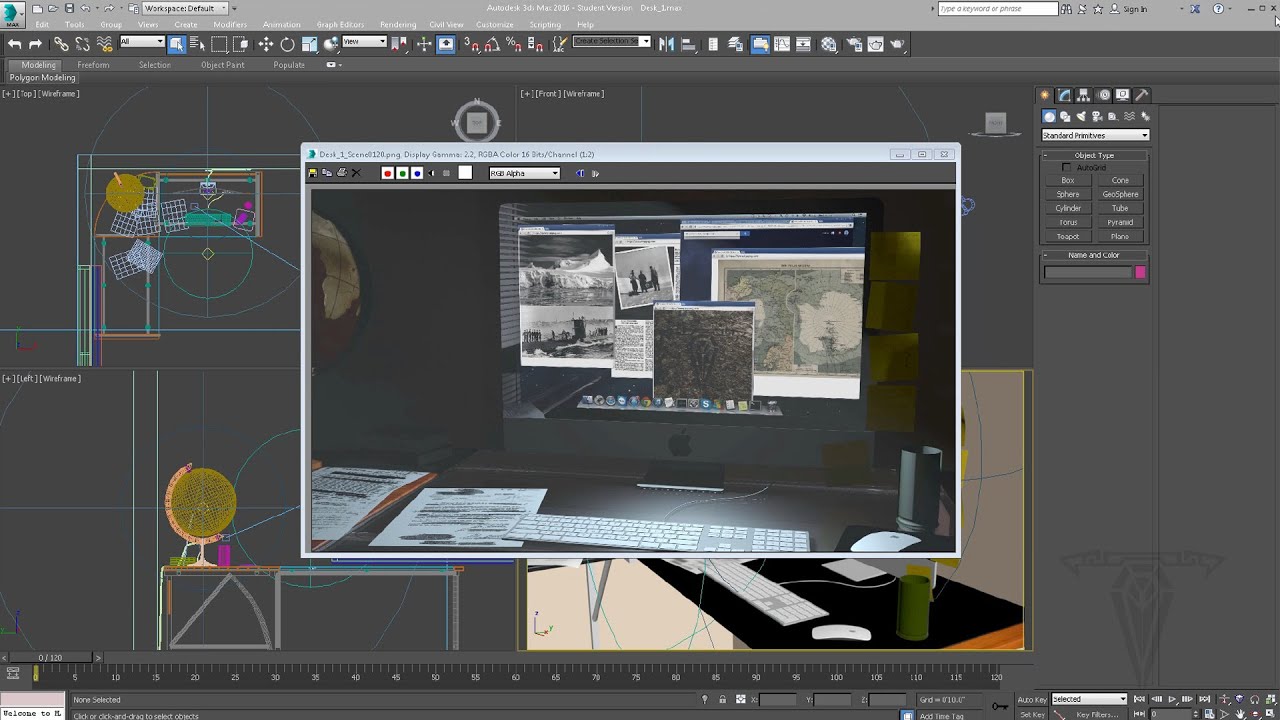Toggle Percent Snap in main toolbar
Image resolution: width=1280 pixels, height=720 pixels.
coord(512,44)
